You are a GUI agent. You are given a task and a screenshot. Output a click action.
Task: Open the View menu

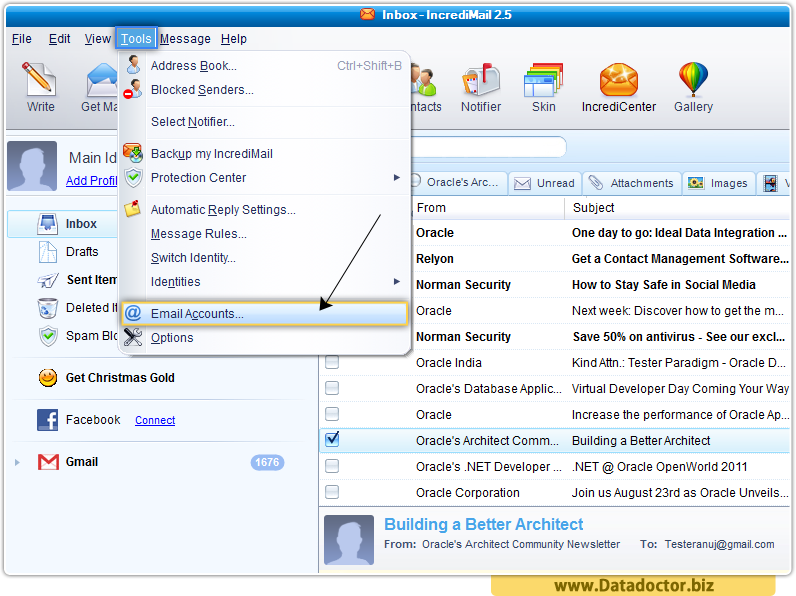click(x=97, y=39)
